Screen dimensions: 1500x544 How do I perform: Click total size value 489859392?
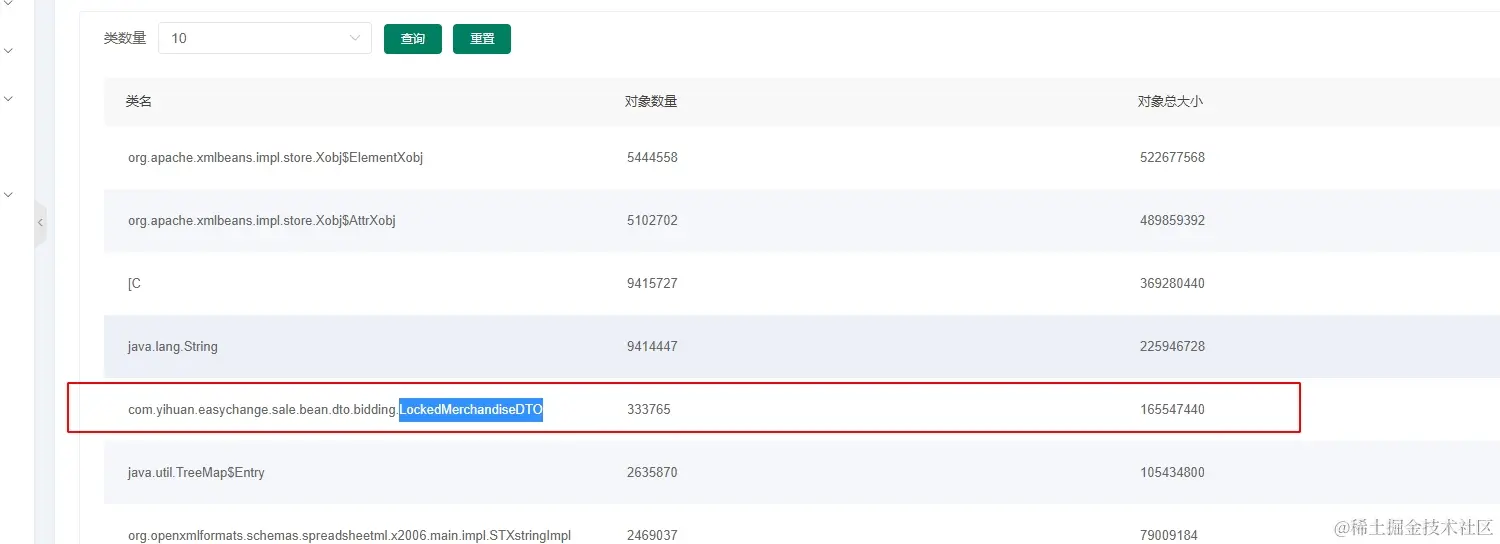(1172, 220)
